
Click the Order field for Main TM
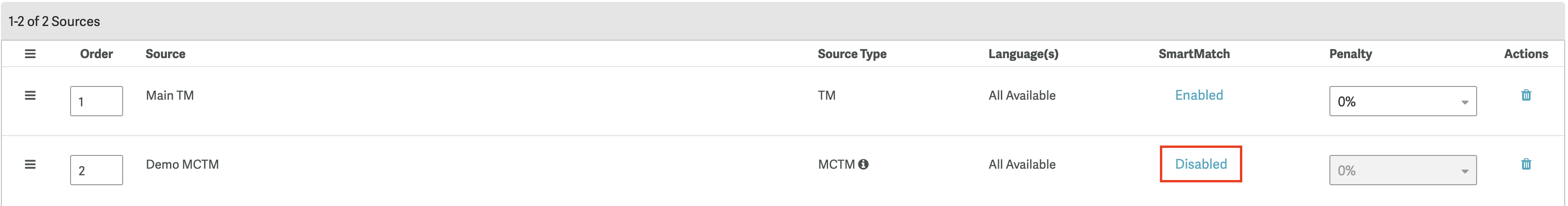96,102
